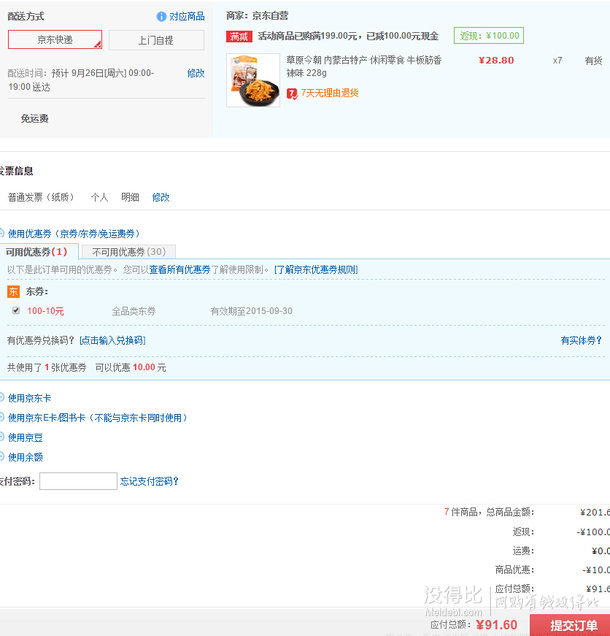Click the 返现 ¥100.00 green badge
This screenshot has width=610, height=636.
point(489,36)
